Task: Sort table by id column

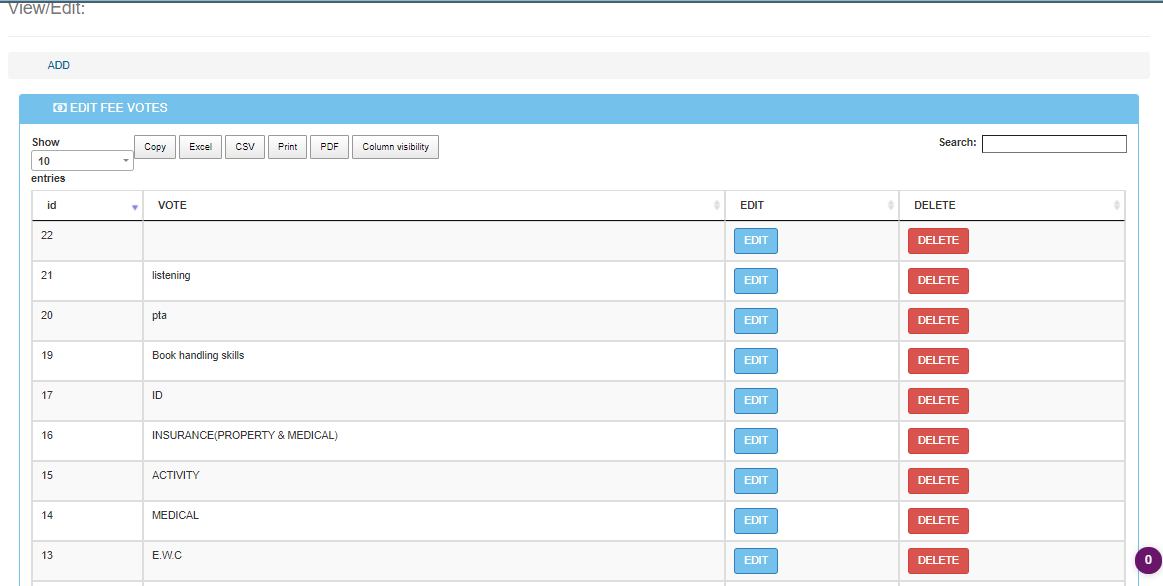Action: [87, 205]
